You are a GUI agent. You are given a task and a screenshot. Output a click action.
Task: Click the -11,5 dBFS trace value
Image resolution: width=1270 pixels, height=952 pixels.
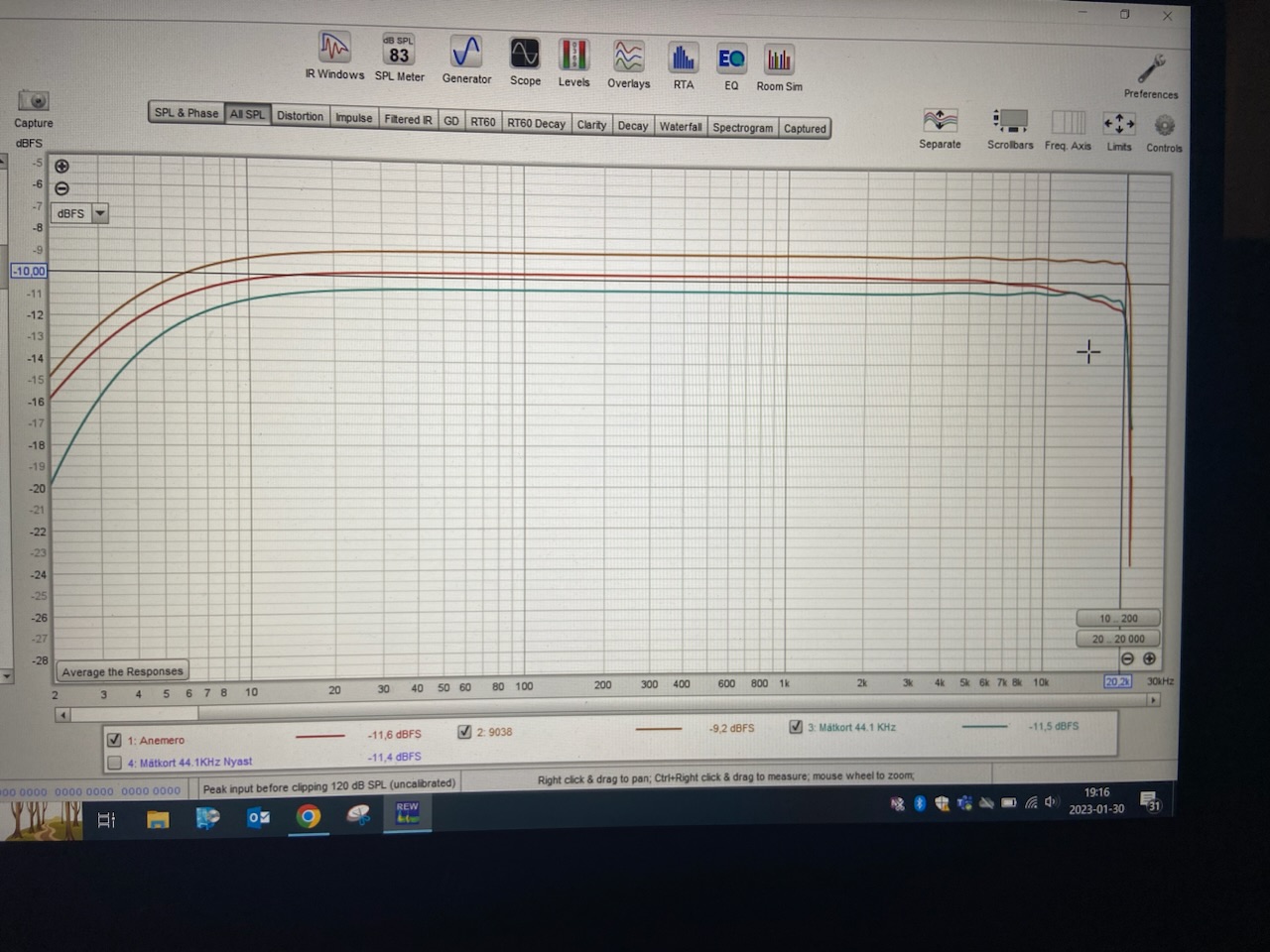tap(1054, 726)
